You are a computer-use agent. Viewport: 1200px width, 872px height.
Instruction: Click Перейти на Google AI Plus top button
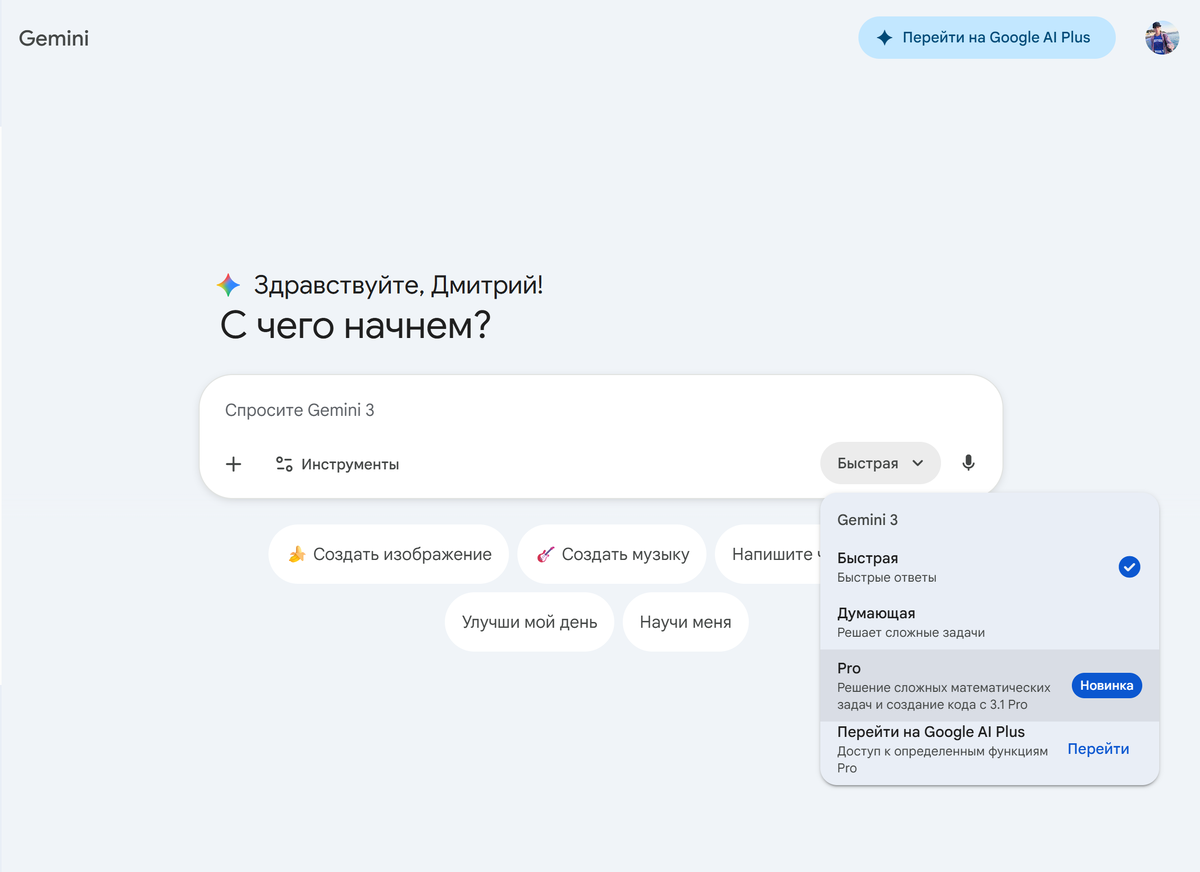click(x=987, y=38)
